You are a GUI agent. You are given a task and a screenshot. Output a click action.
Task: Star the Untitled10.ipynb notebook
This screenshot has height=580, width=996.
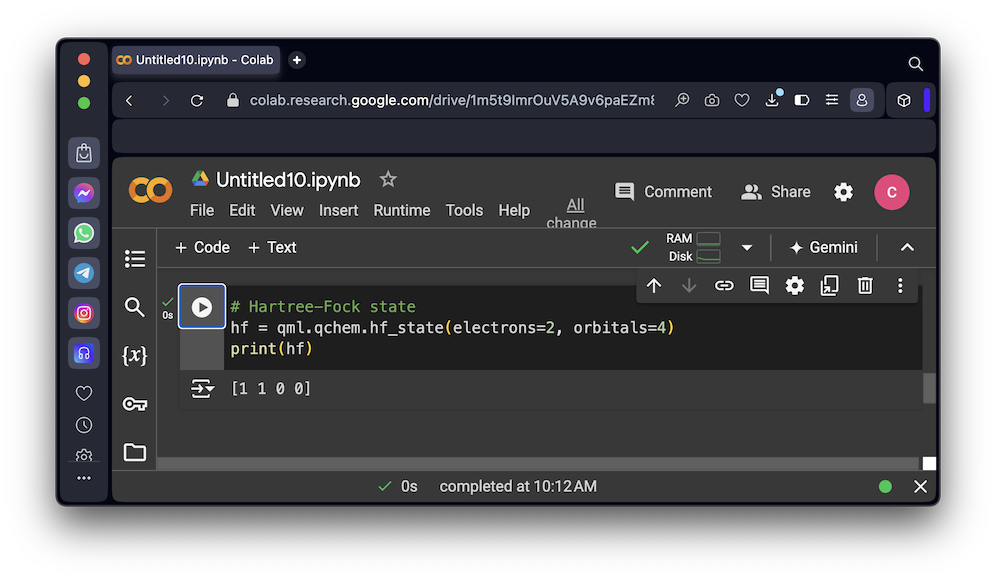pos(388,180)
